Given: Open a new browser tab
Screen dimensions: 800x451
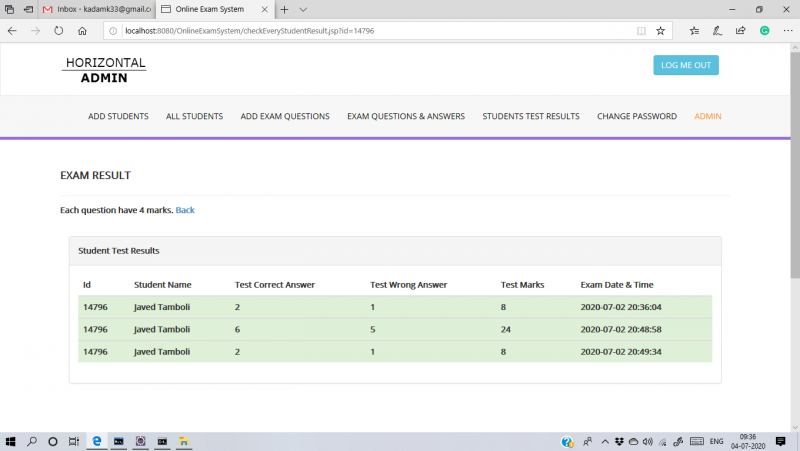Looking at the screenshot, I should coord(284,10).
